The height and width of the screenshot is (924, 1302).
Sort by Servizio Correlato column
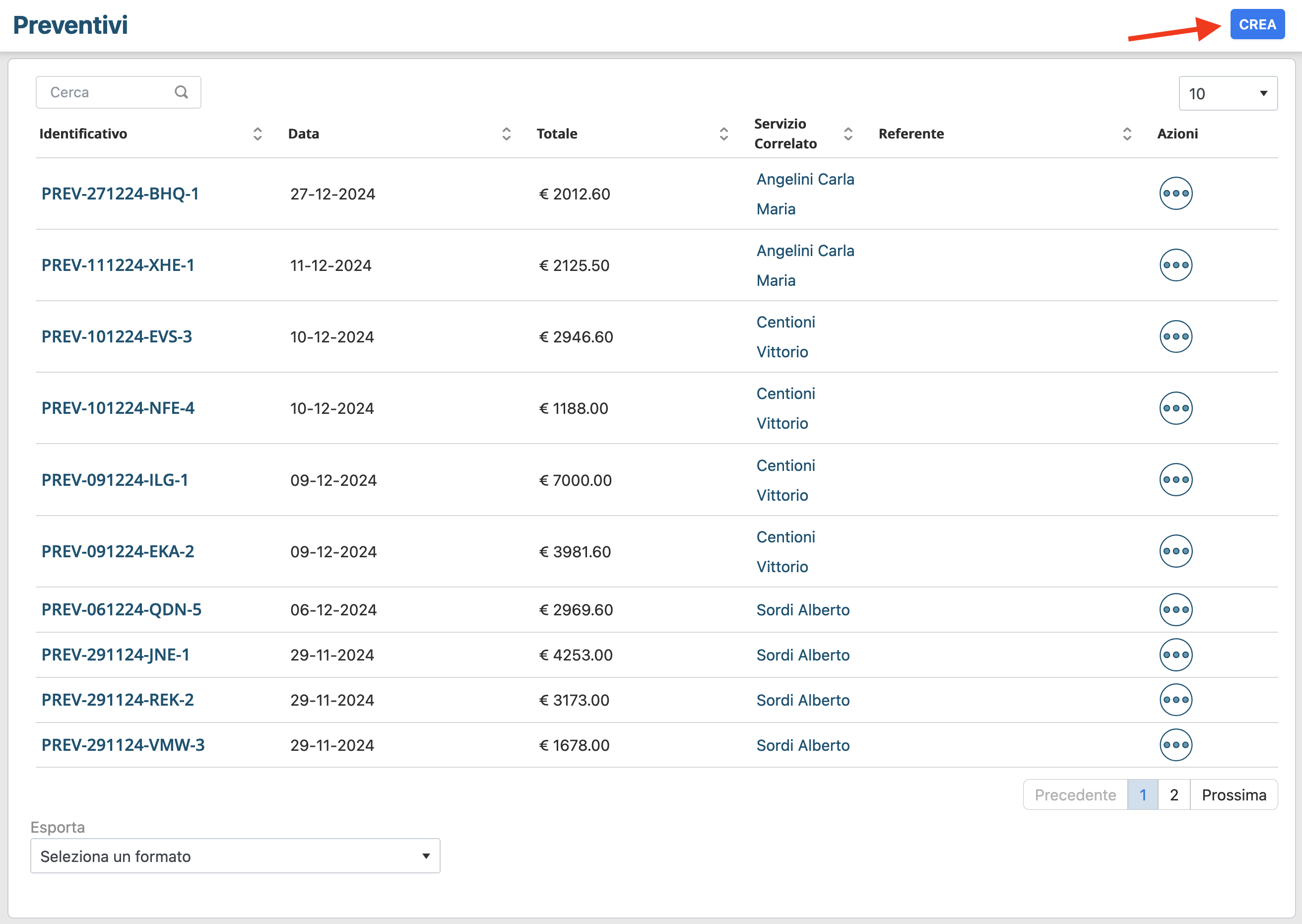pyautogui.click(x=847, y=133)
